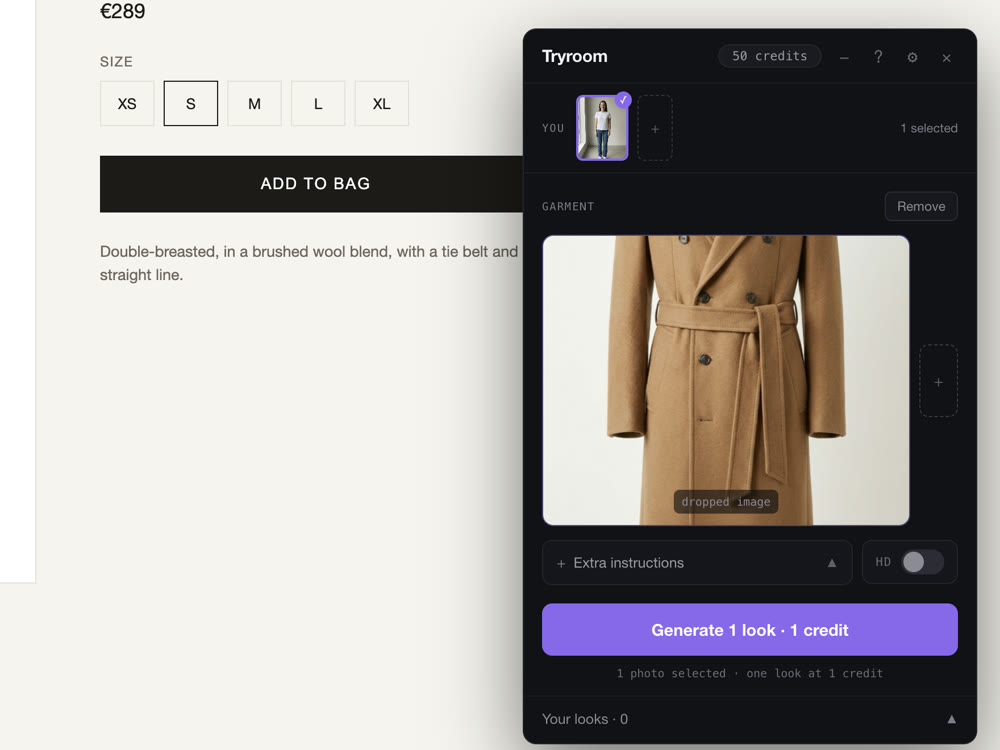
Task: Add another garment with the plus slot
Action: [938, 381]
